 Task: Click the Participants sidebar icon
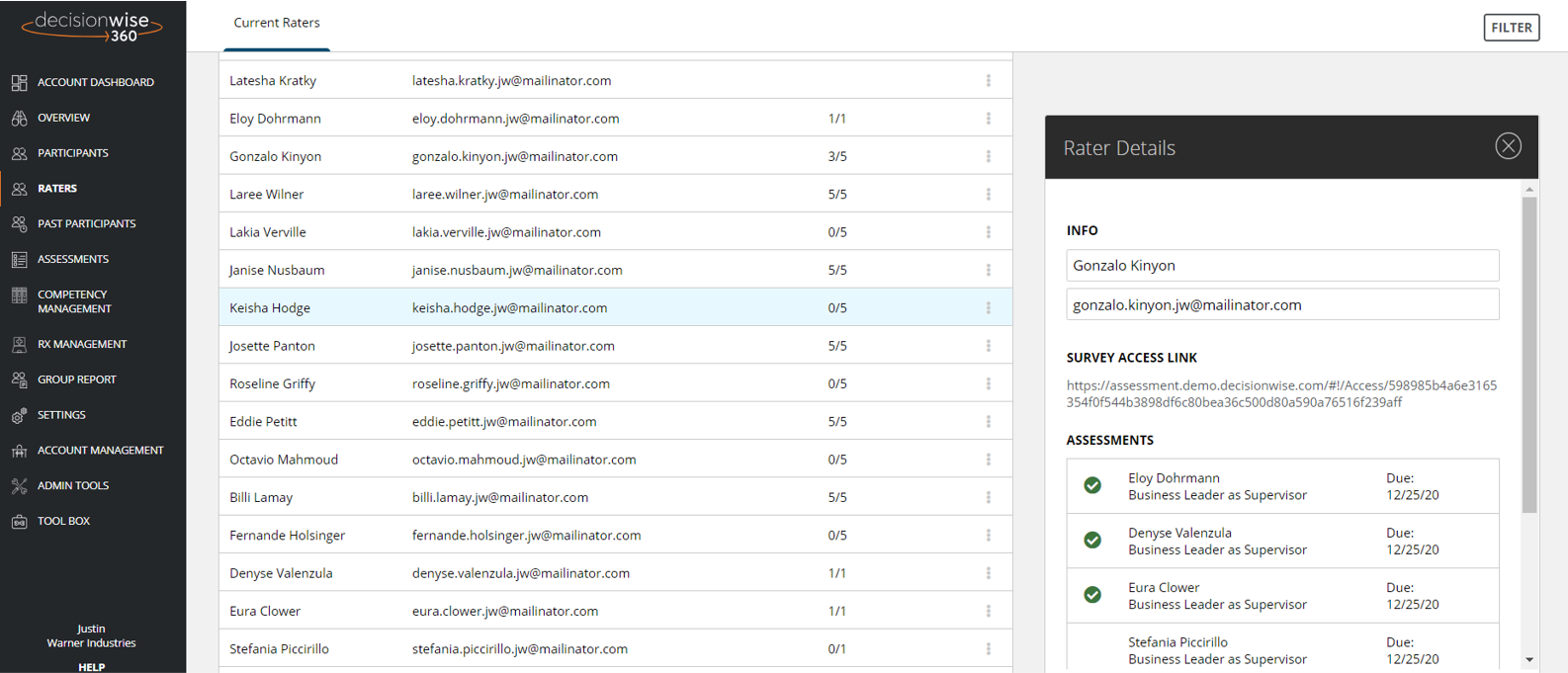tap(19, 154)
